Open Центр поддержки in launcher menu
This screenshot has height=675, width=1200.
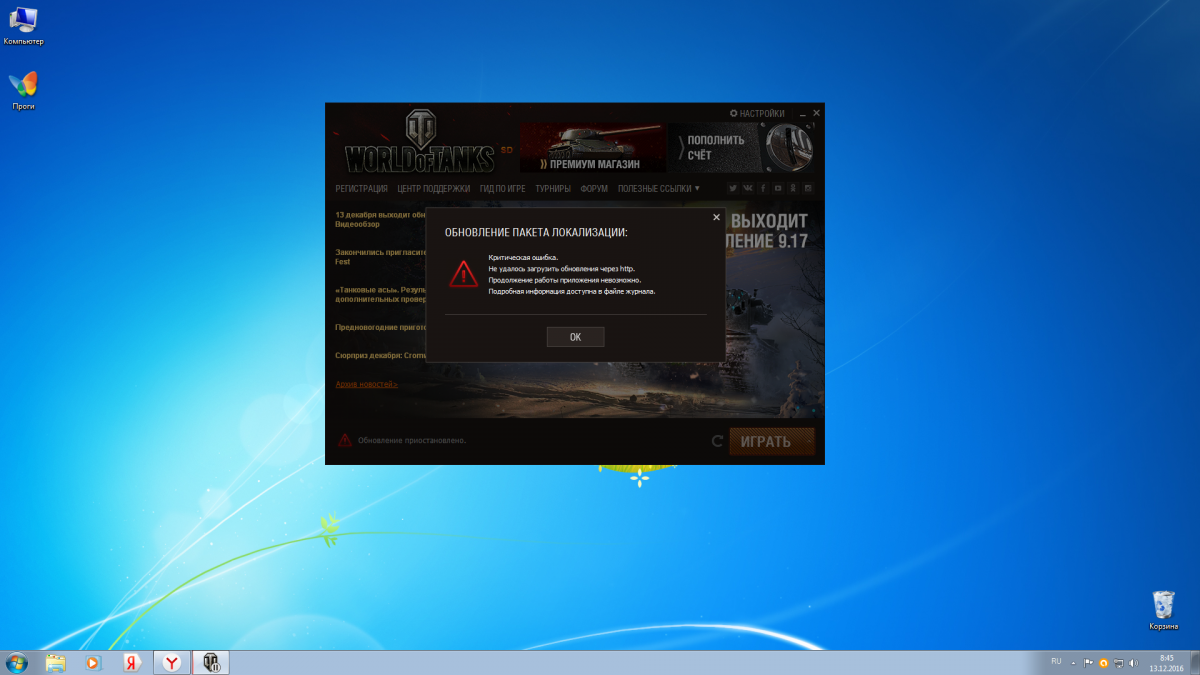433,188
